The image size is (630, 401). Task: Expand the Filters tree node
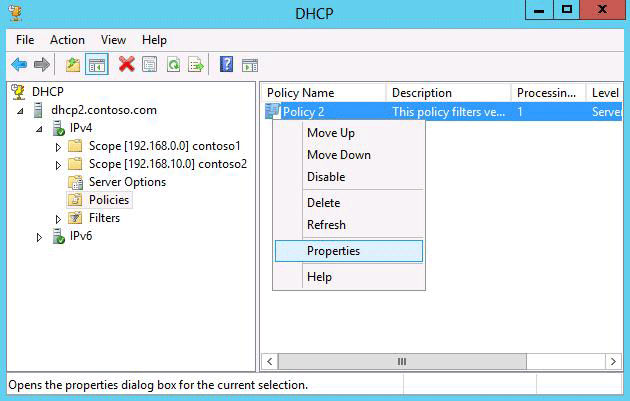tap(58, 218)
